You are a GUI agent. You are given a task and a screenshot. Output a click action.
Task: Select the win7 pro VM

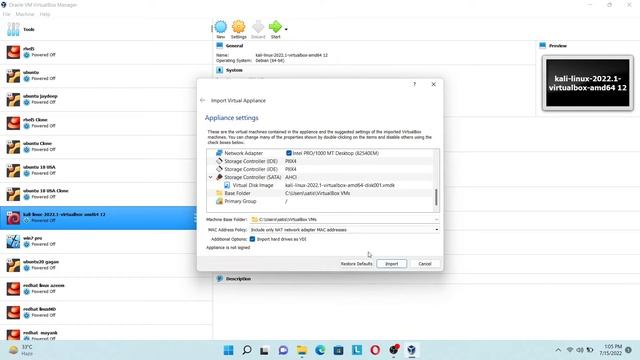[x=106, y=241]
